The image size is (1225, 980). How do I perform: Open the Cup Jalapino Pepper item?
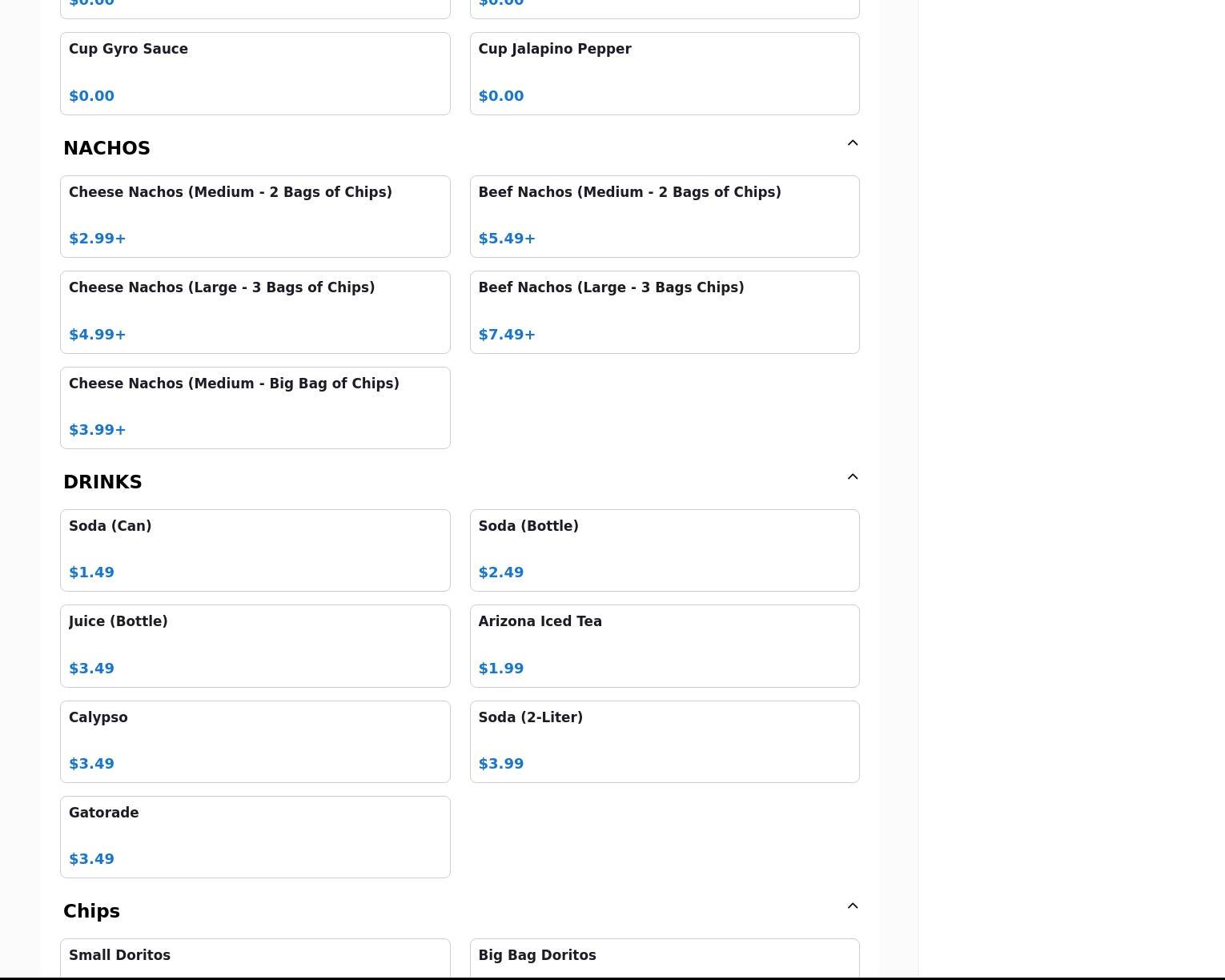665,74
